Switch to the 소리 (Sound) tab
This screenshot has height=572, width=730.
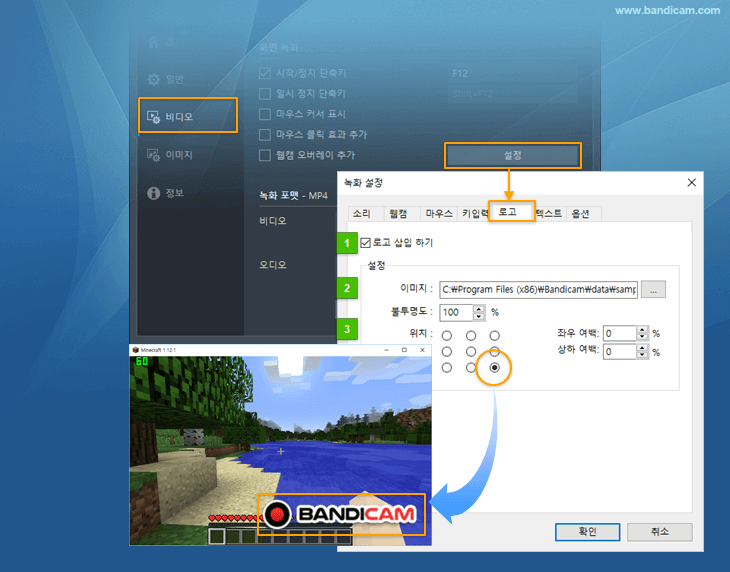click(x=361, y=213)
